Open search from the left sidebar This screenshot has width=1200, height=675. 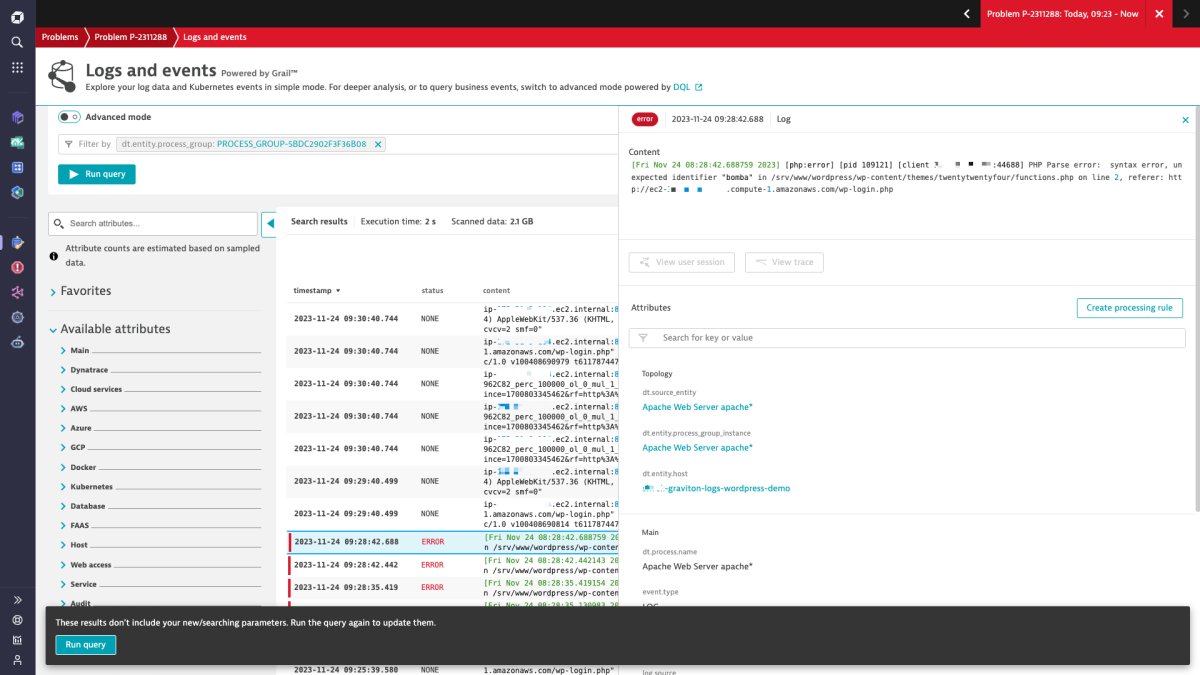(17, 44)
